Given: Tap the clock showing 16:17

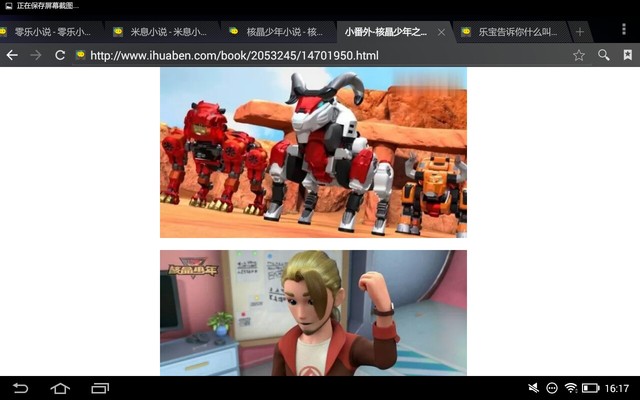Looking at the screenshot, I should tap(617, 388).
